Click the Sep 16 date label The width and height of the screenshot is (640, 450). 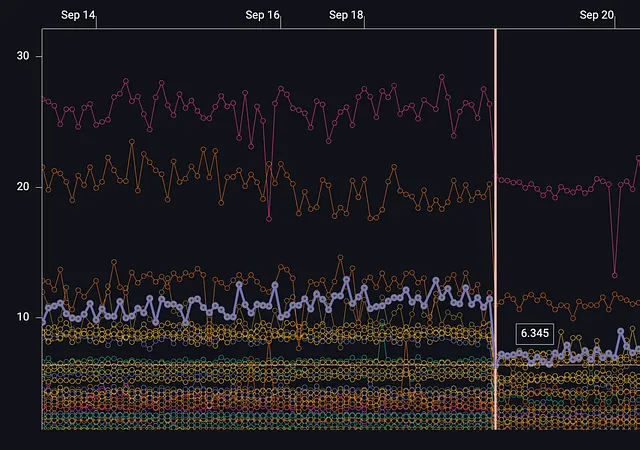[x=262, y=15]
